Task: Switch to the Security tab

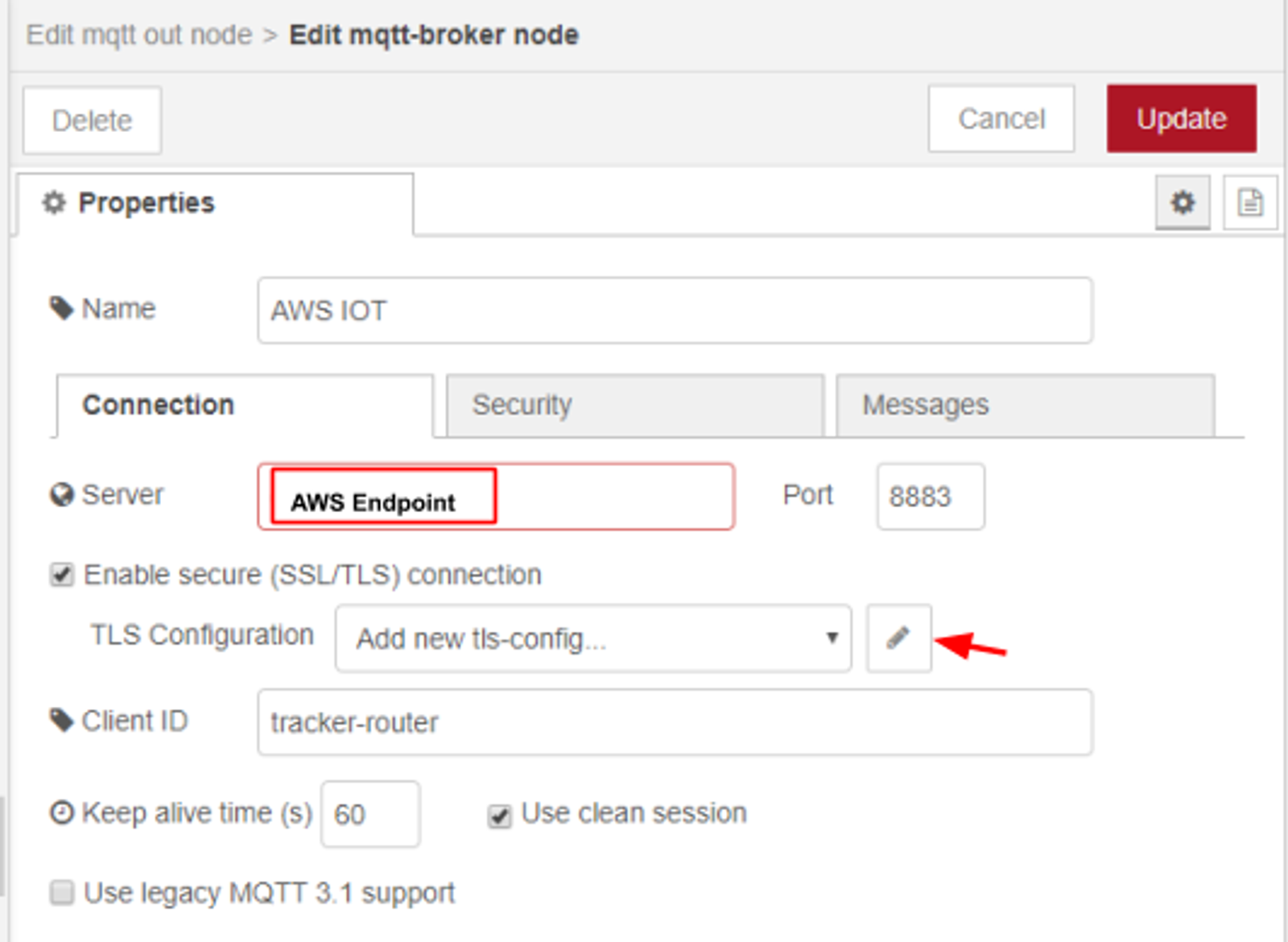Action: click(522, 405)
